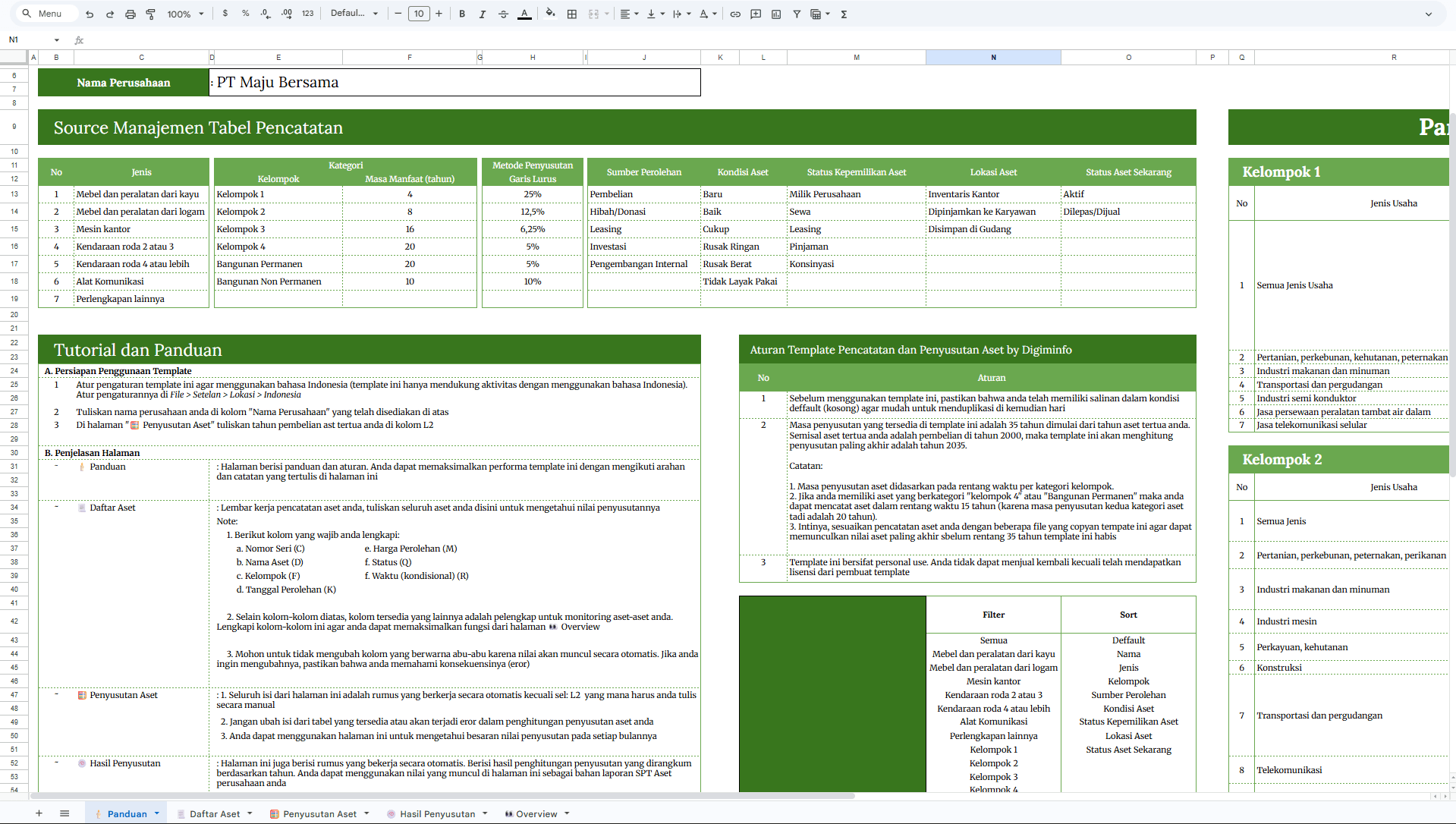Open the 100% zoom dropdown
This screenshot has height=824, width=1456.
tap(185, 14)
